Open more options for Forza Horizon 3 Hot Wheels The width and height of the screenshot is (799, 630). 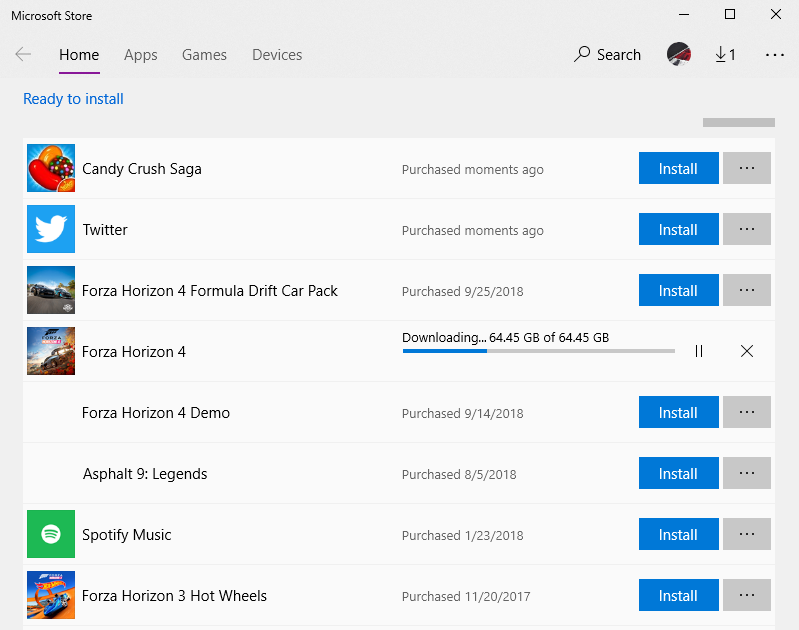(x=747, y=595)
